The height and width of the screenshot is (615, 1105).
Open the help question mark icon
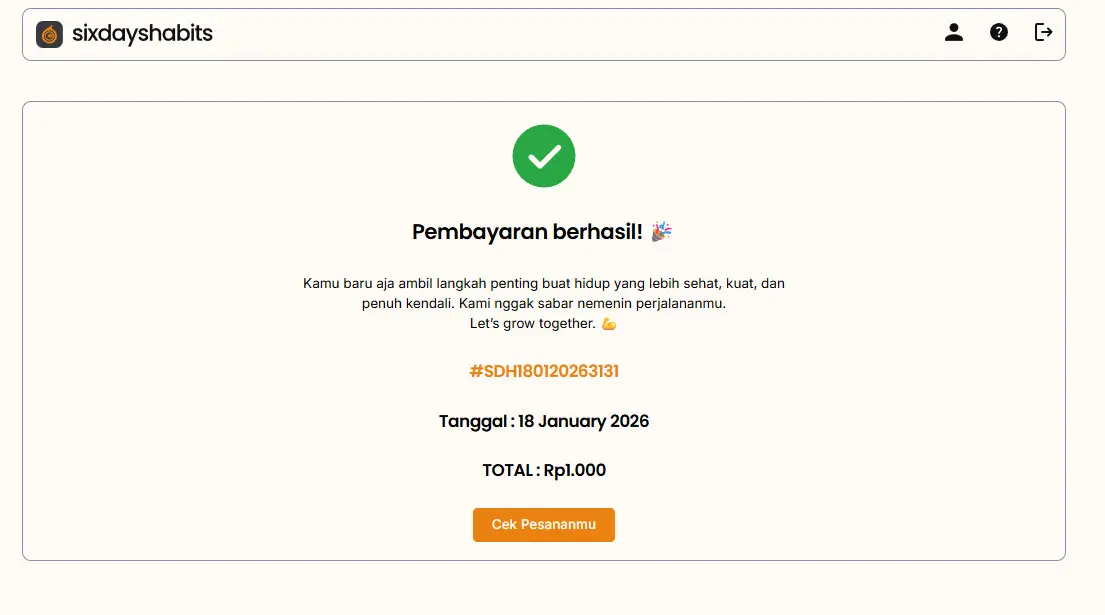(x=999, y=32)
